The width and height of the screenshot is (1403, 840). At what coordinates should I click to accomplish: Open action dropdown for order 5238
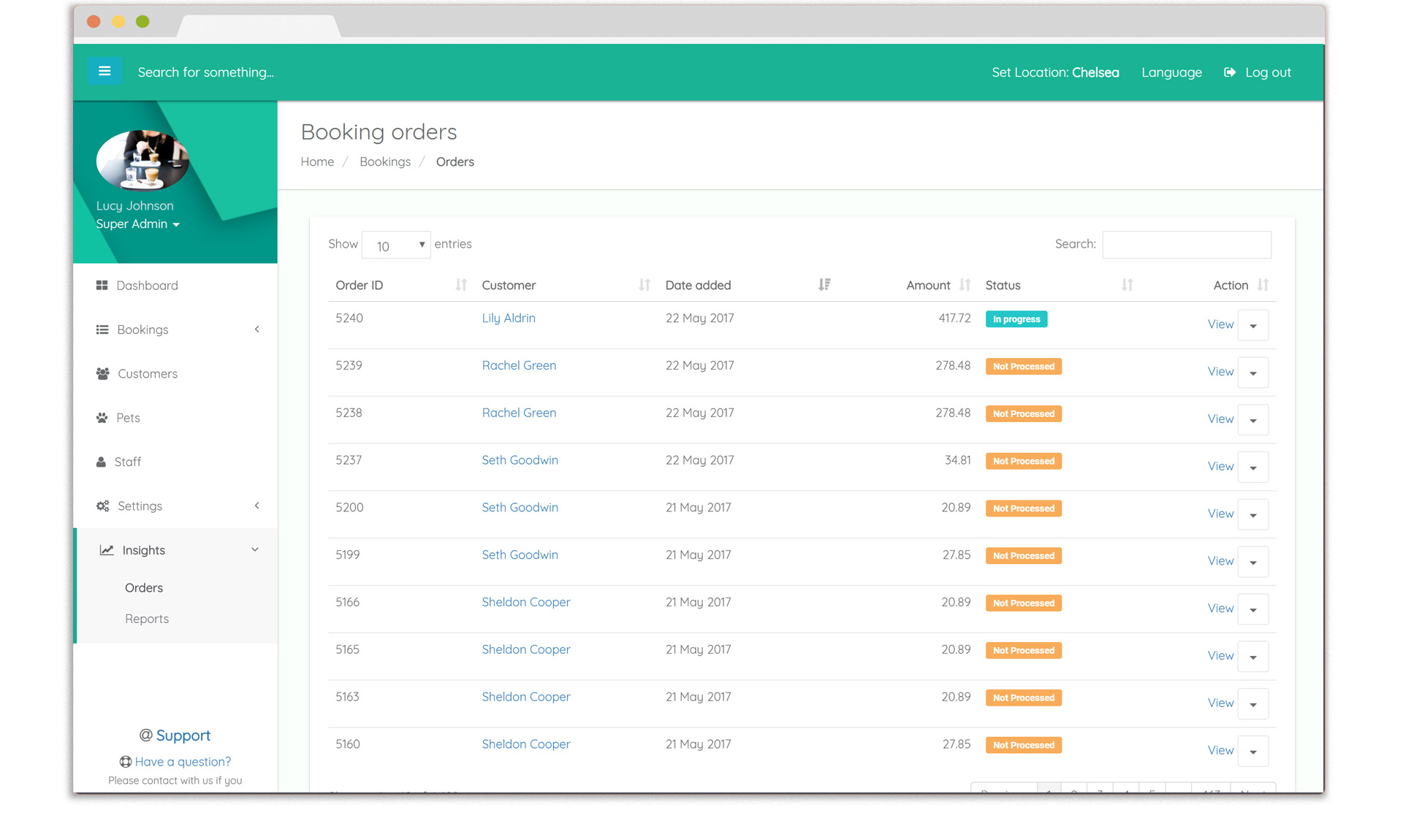(x=1253, y=420)
